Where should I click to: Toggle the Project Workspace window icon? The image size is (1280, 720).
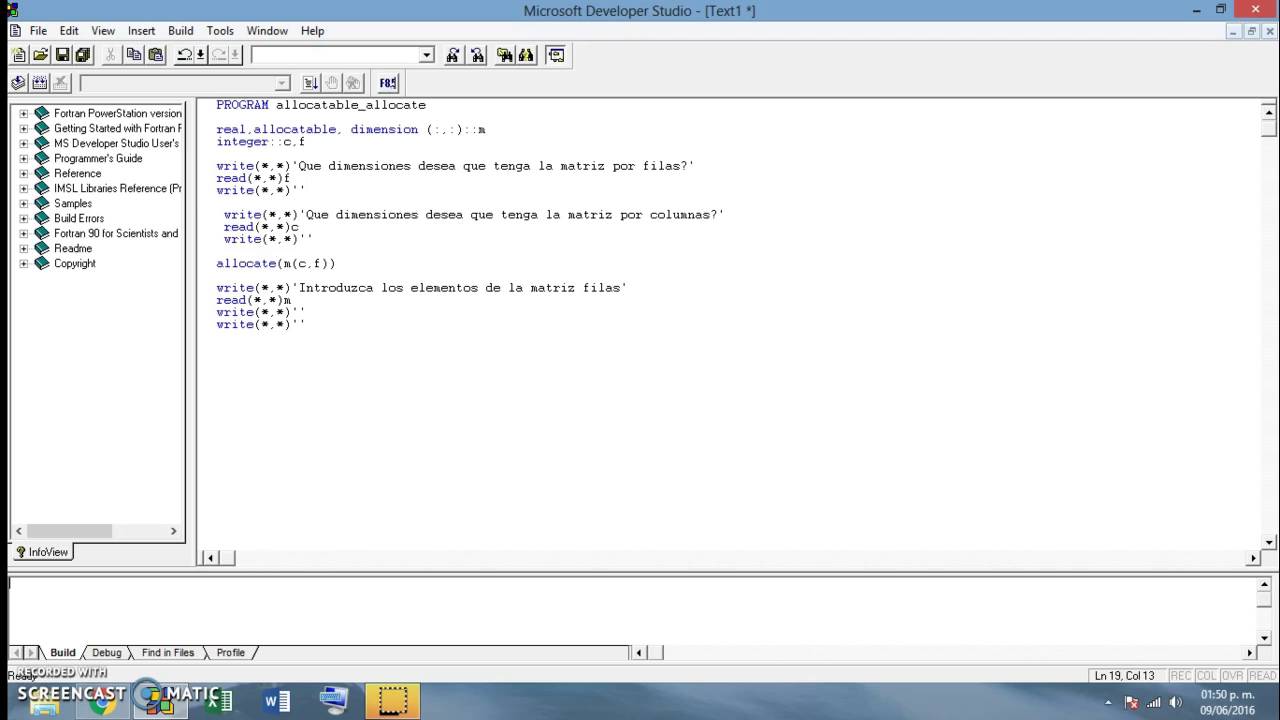[x=556, y=55]
